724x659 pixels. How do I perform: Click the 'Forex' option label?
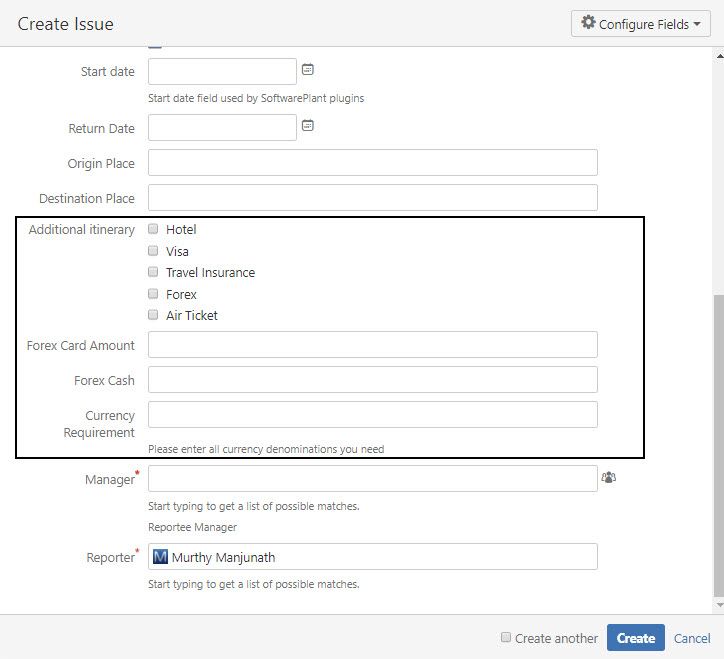[181, 294]
